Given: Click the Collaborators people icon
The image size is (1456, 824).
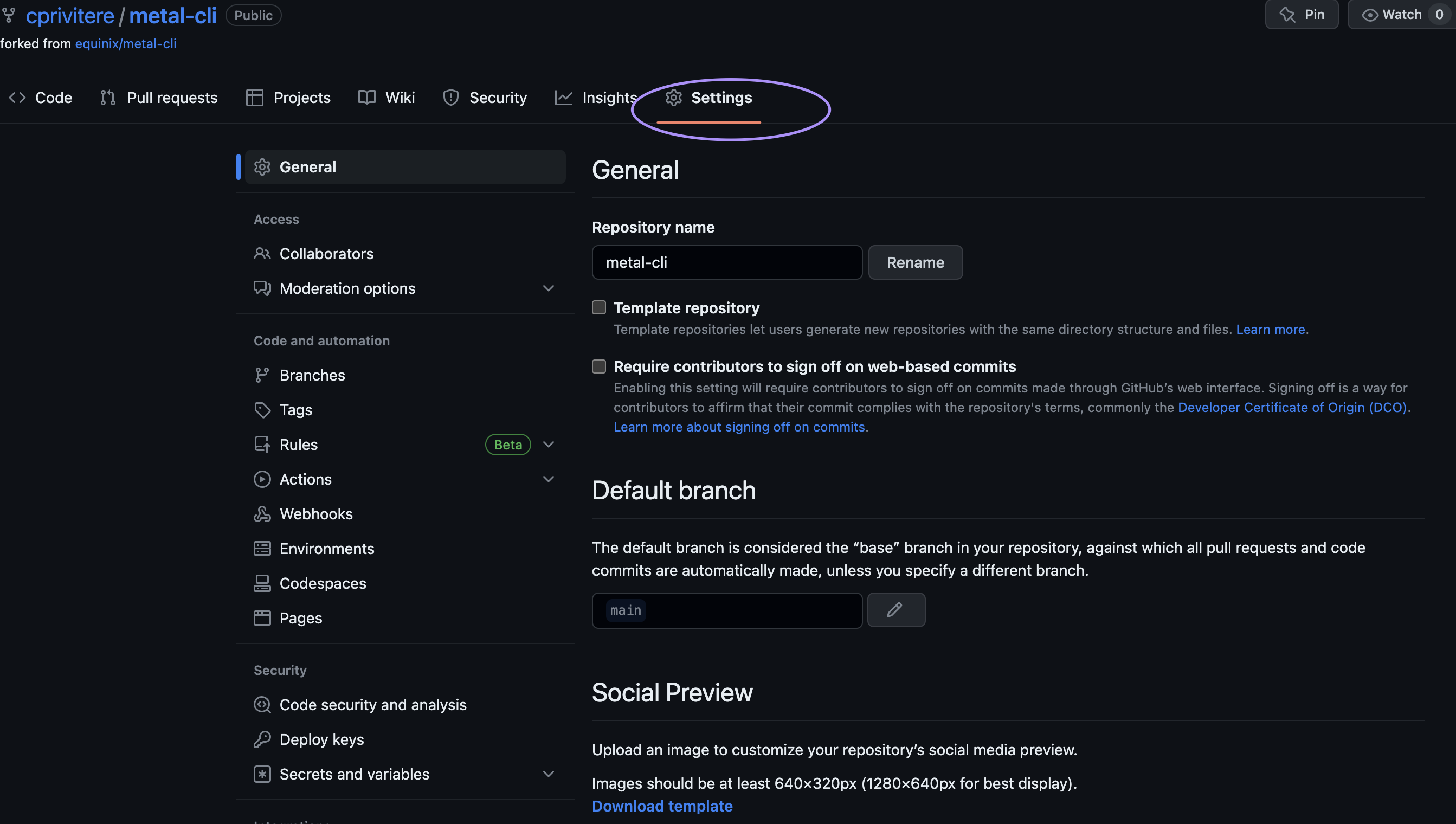Looking at the screenshot, I should pyautogui.click(x=262, y=254).
